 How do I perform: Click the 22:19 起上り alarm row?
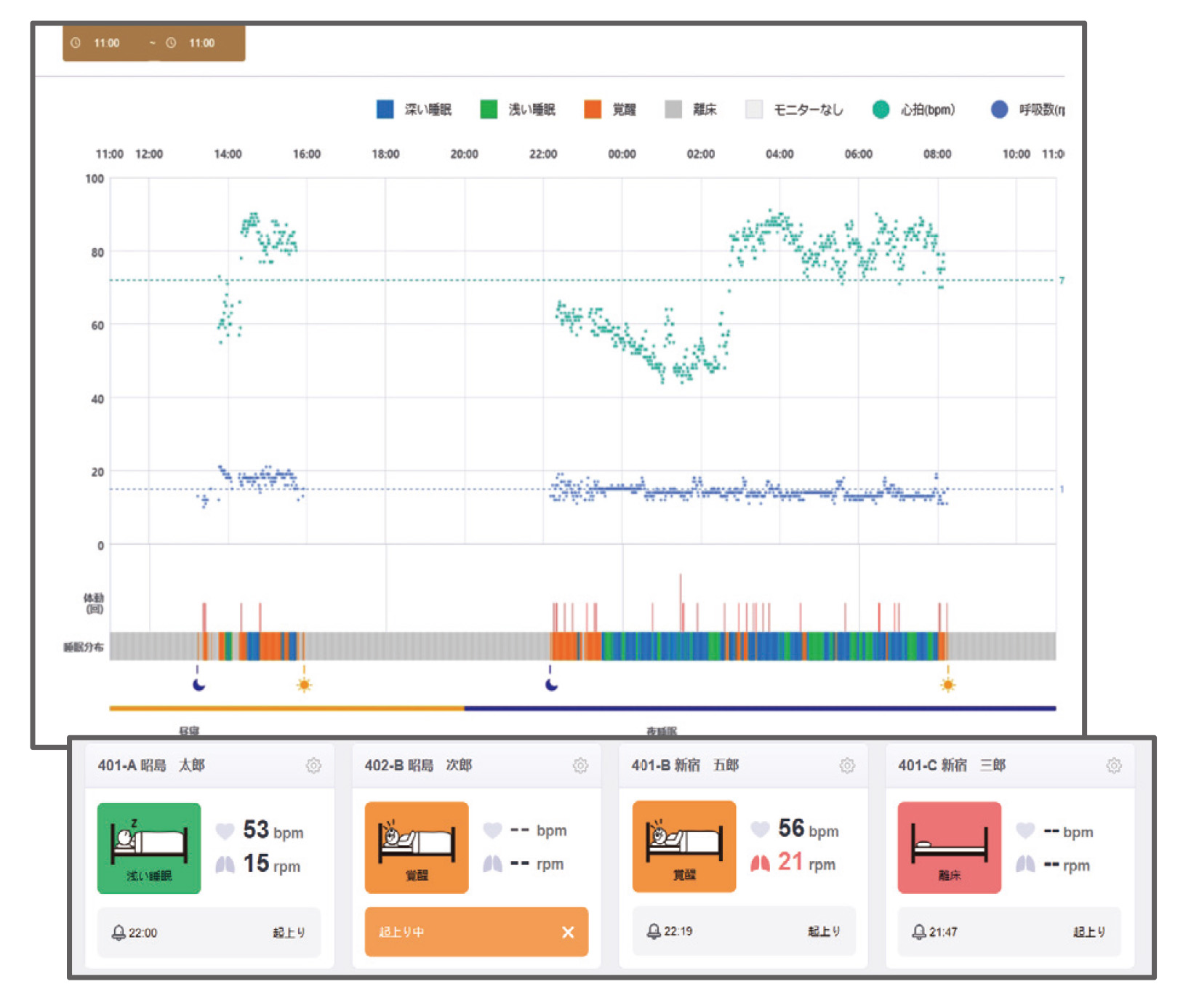coord(743,931)
